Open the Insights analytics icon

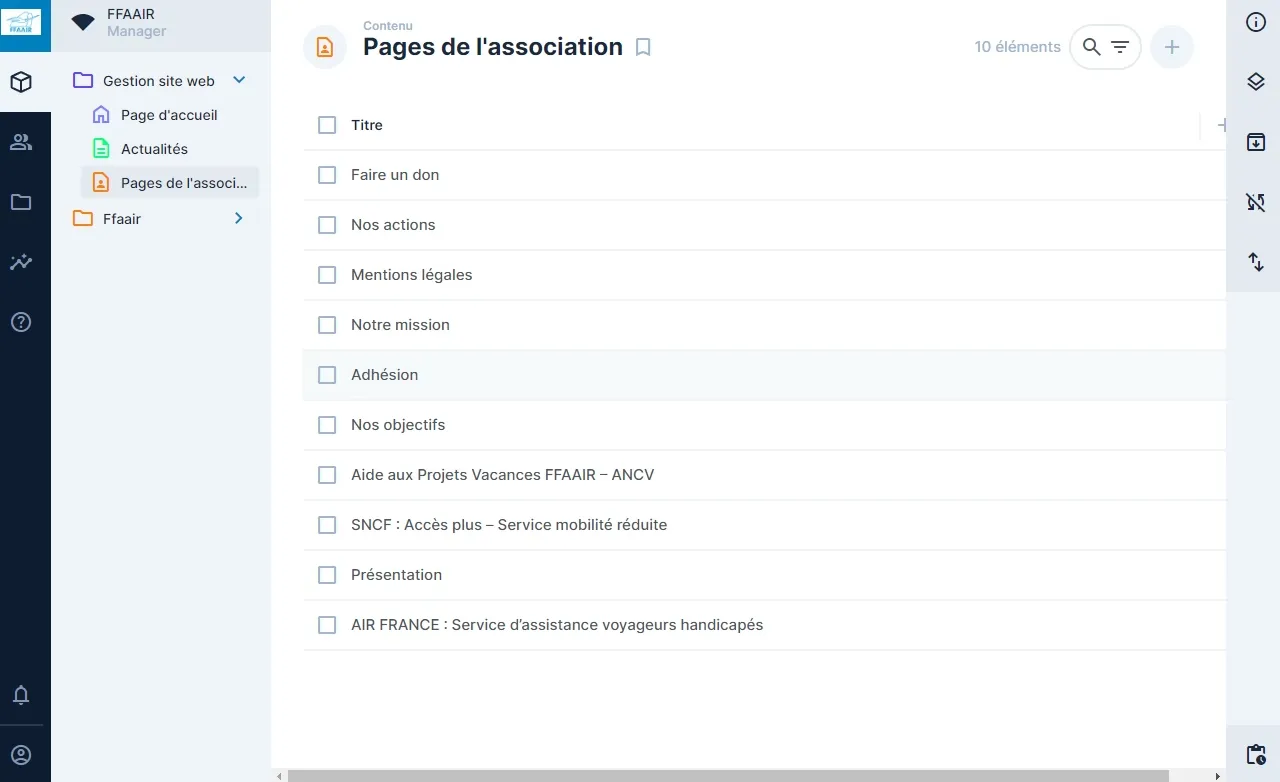tap(21, 262)
